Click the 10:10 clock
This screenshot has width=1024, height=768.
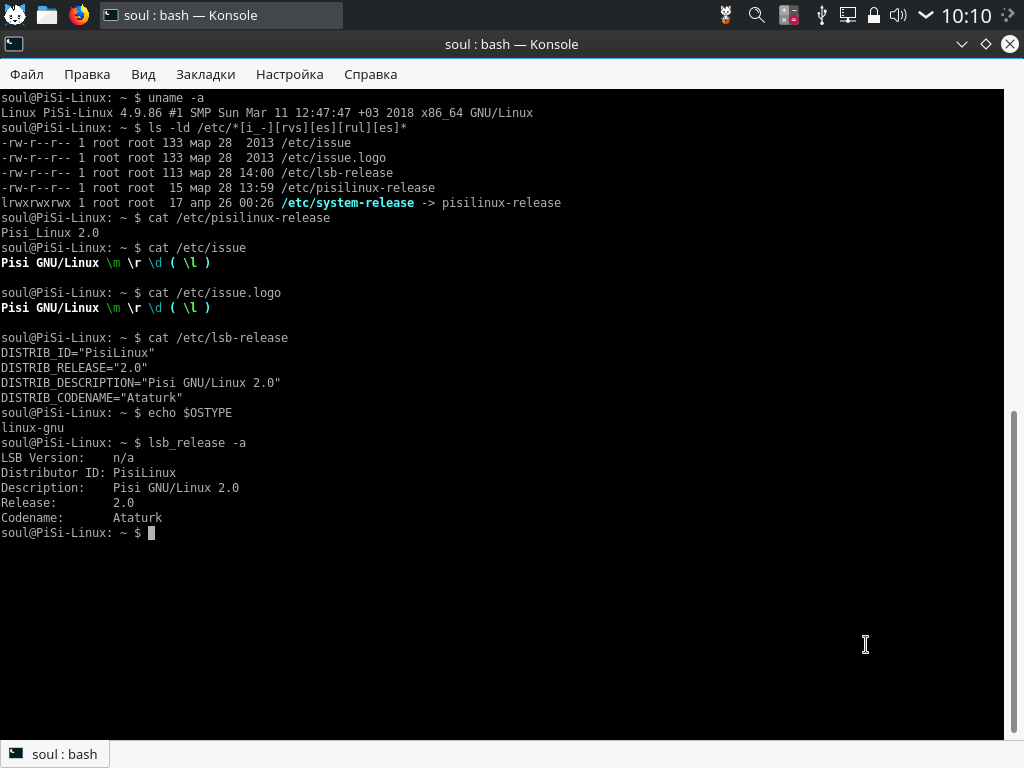point(967,15)
